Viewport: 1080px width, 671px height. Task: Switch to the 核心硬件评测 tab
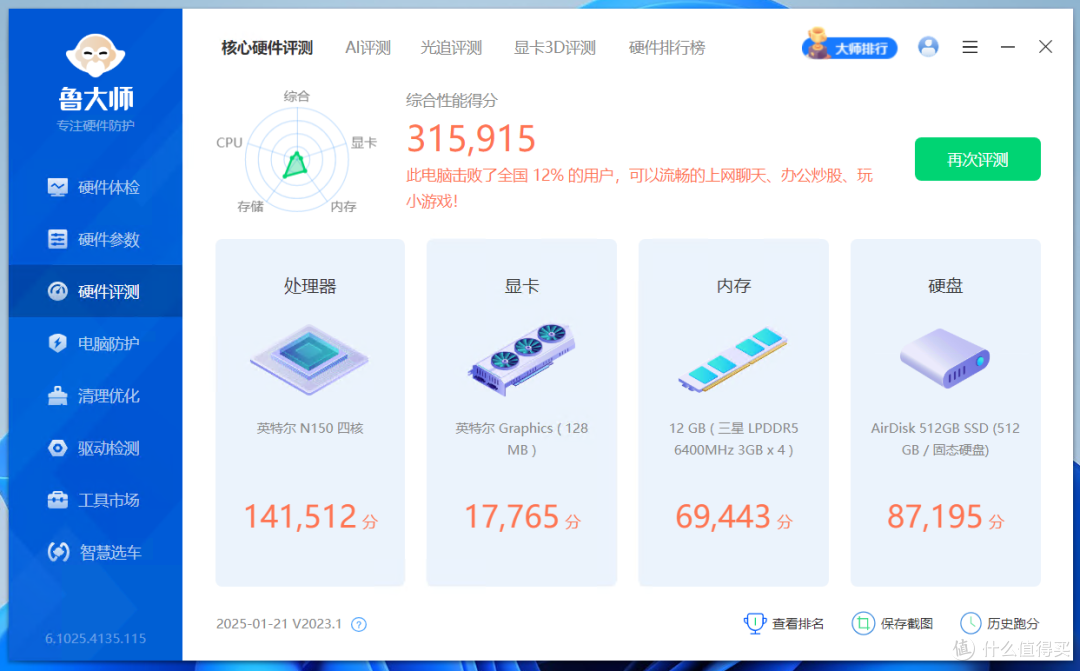point(267,48)
